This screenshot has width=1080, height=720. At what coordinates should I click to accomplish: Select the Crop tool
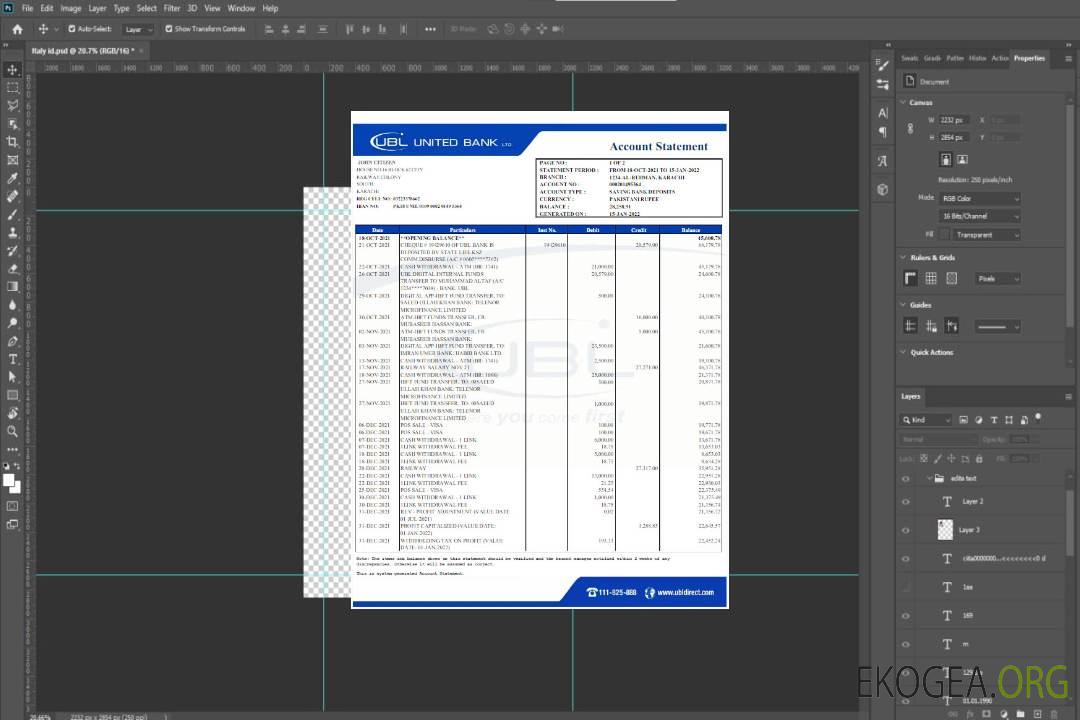coord(12,142)
